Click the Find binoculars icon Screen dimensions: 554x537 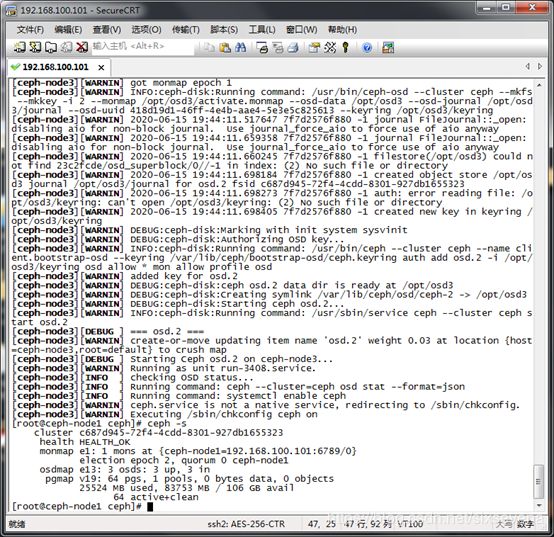coord(240,47)
